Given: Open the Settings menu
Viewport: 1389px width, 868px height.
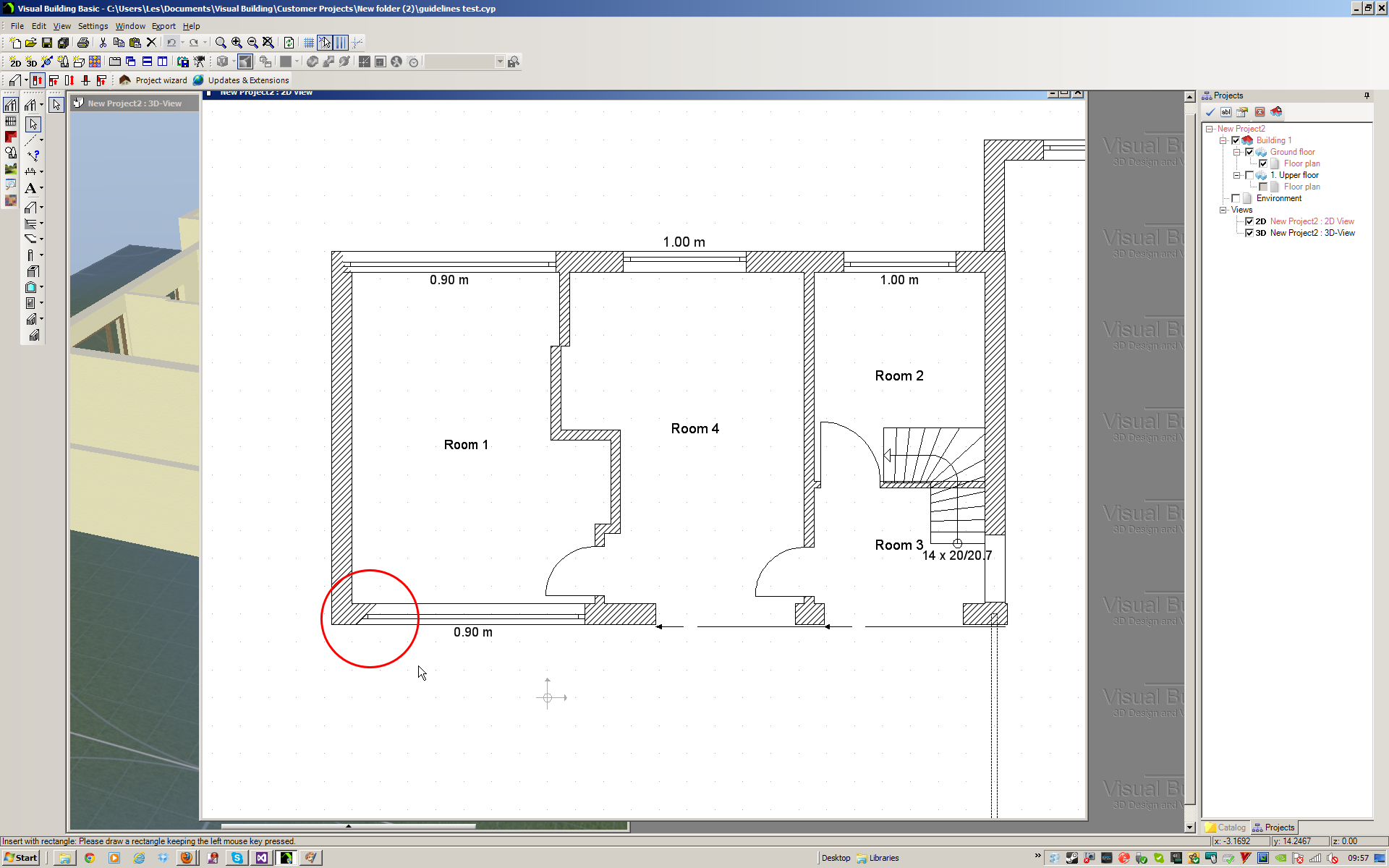Looking at the screenshot, I should click(x=93, y=26).
